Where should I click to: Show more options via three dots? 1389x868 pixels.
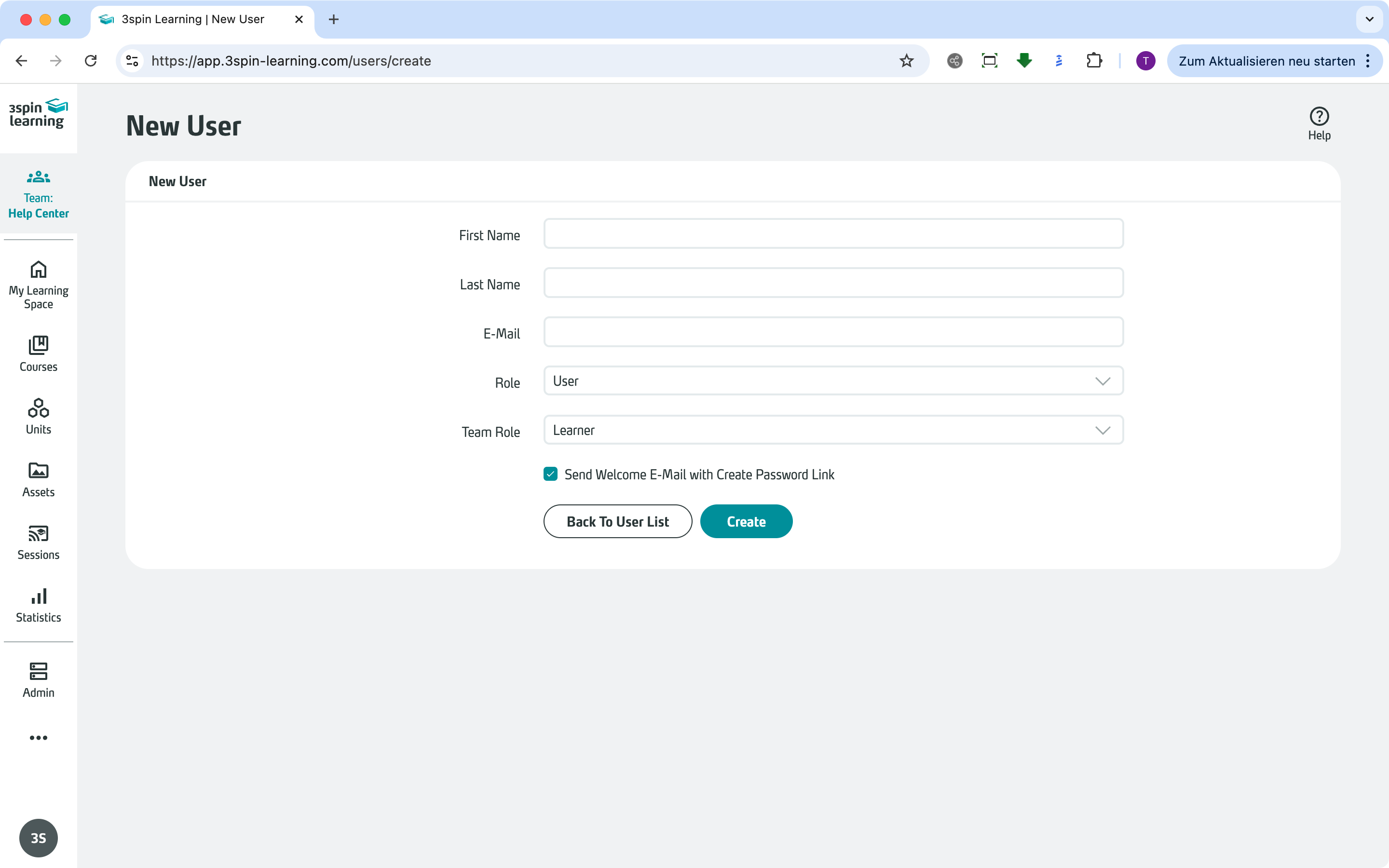[39, 738]
